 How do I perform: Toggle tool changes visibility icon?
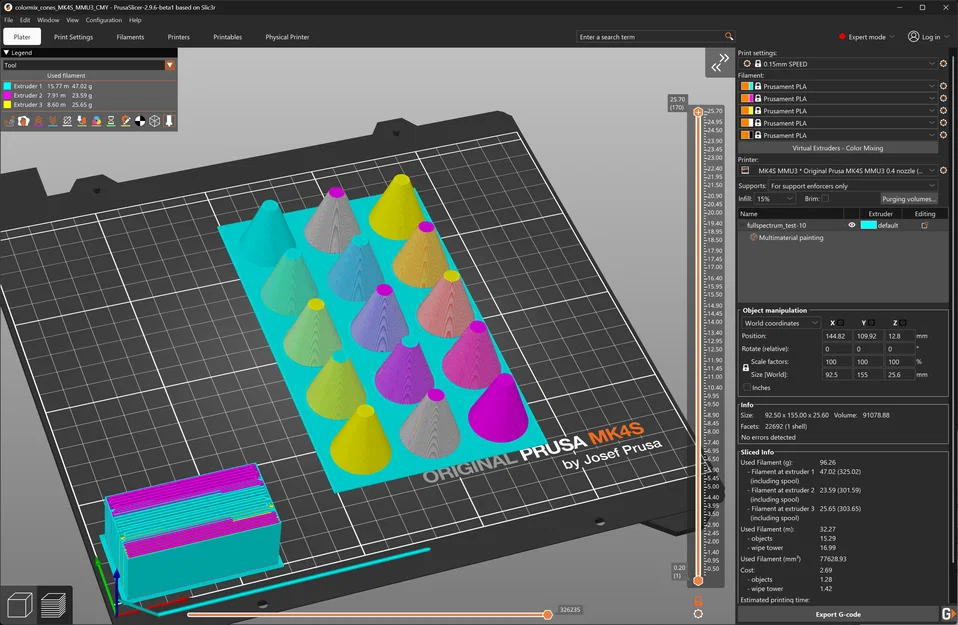82,121
